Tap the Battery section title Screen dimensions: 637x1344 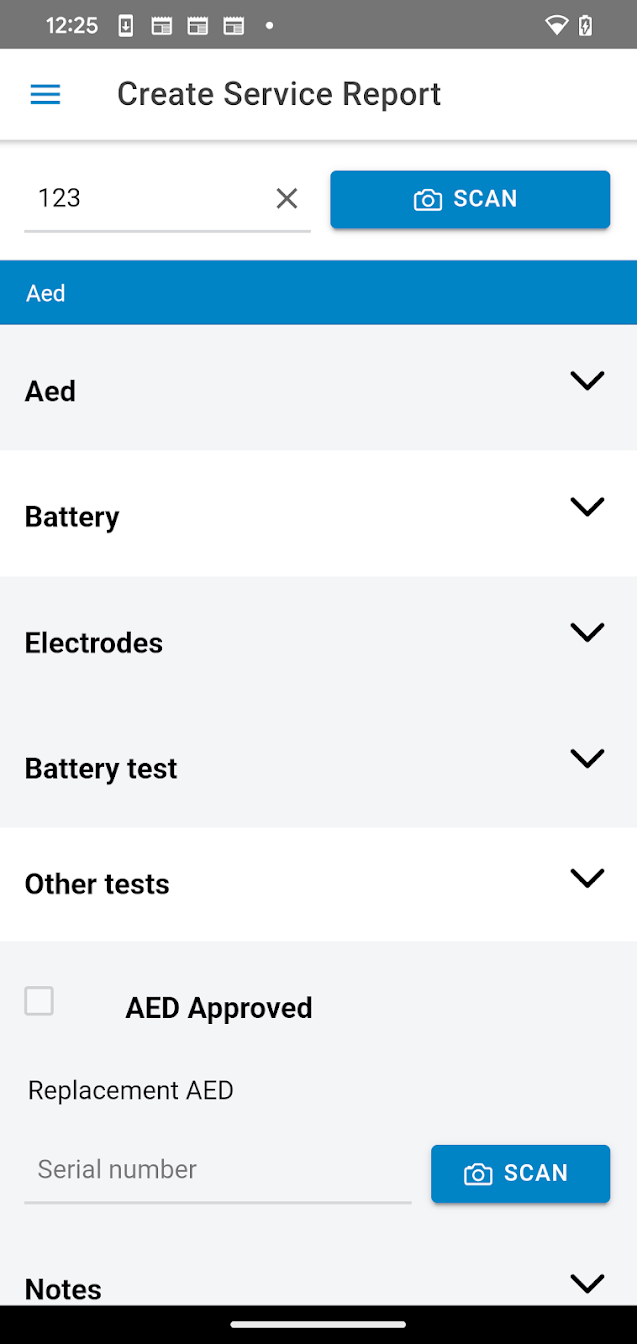72,517
